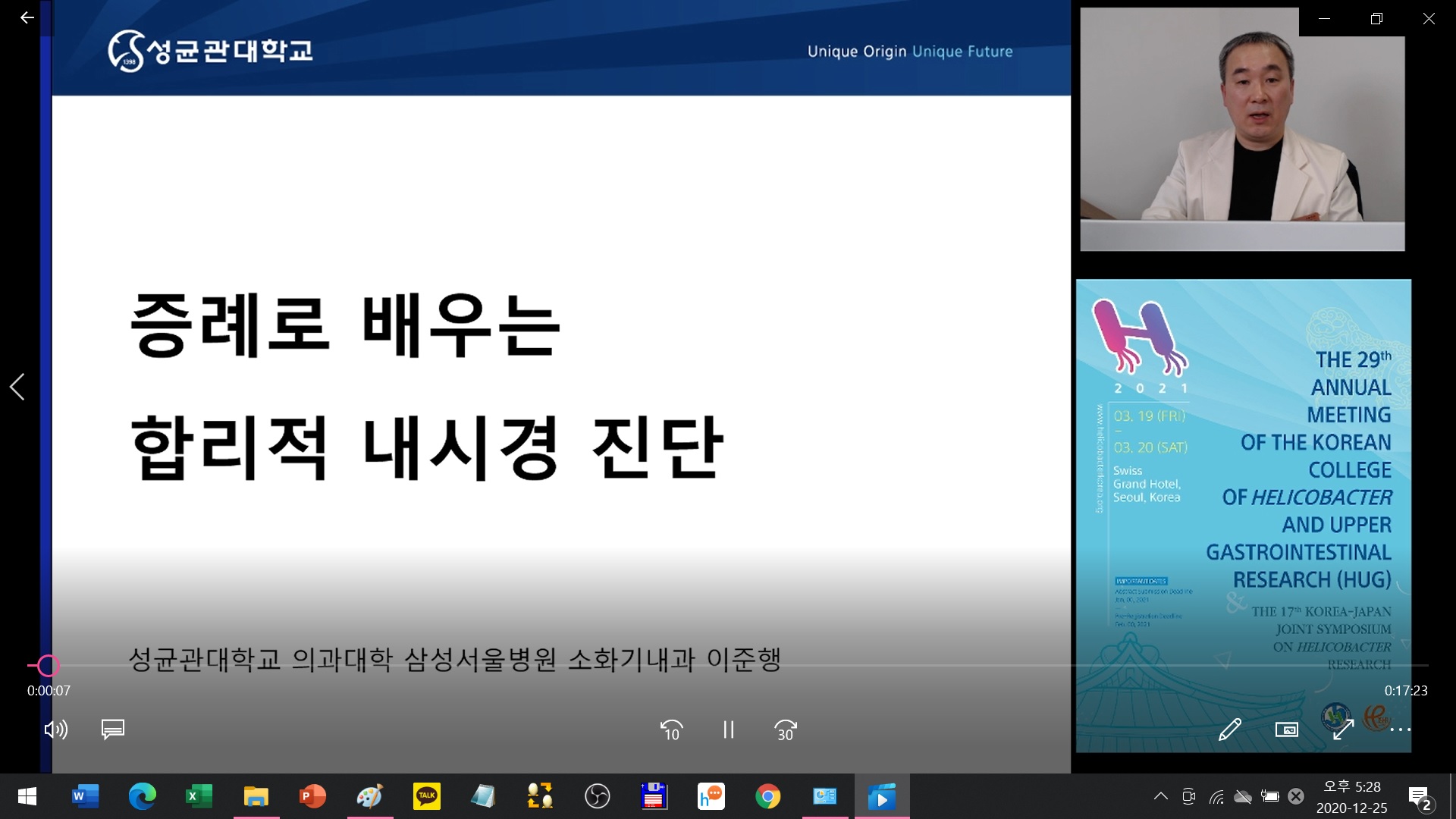1456x819 pixels.
Task: Skip forward 30 seconds
Action: click(786, 730)
